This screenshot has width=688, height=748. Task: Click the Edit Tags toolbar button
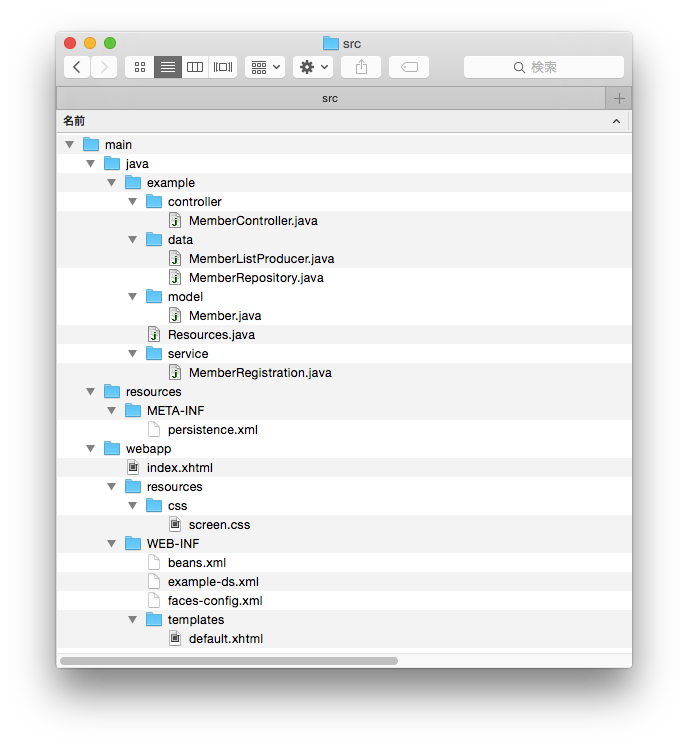click(x=409, y=67)
